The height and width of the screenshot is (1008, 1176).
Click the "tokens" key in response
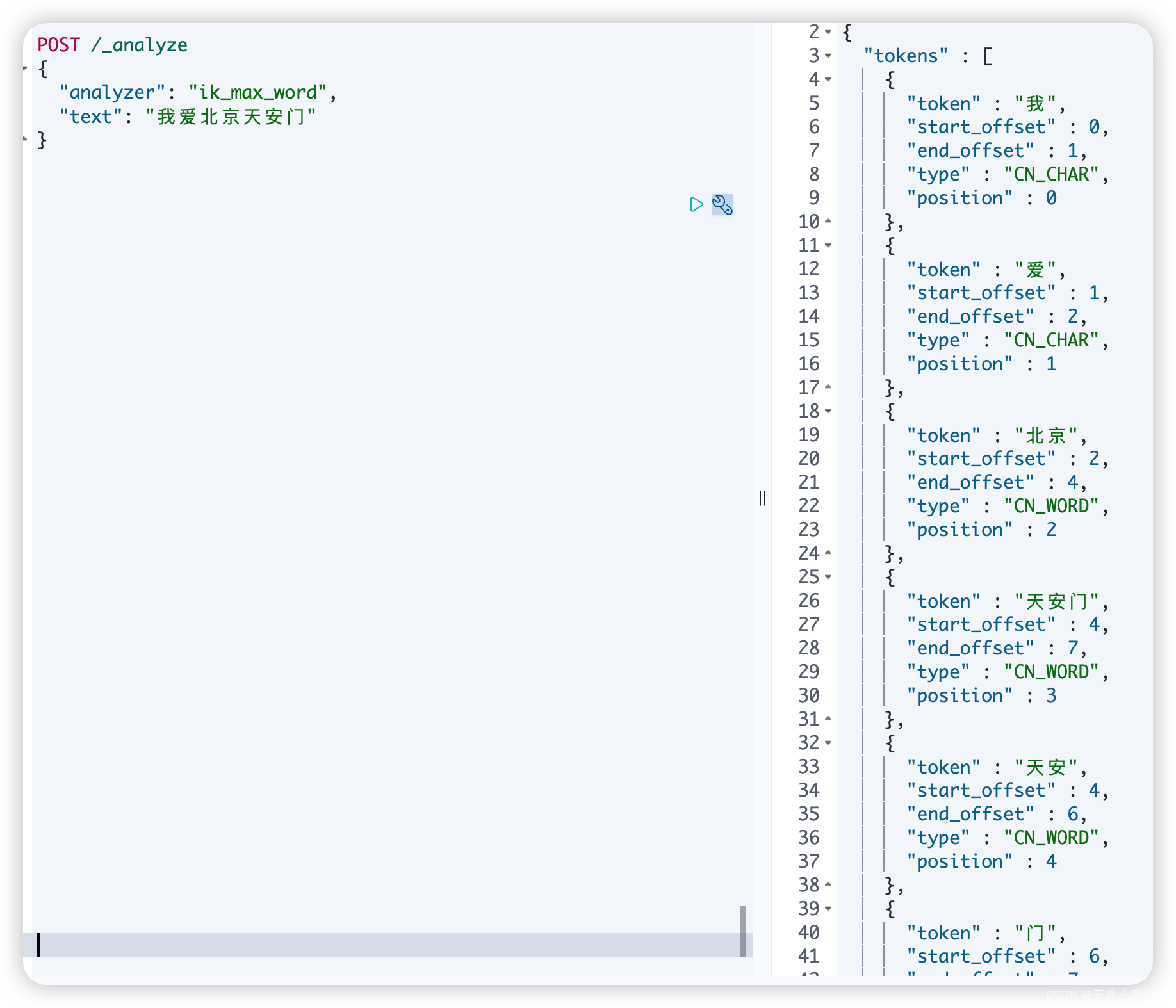point(906,56)
